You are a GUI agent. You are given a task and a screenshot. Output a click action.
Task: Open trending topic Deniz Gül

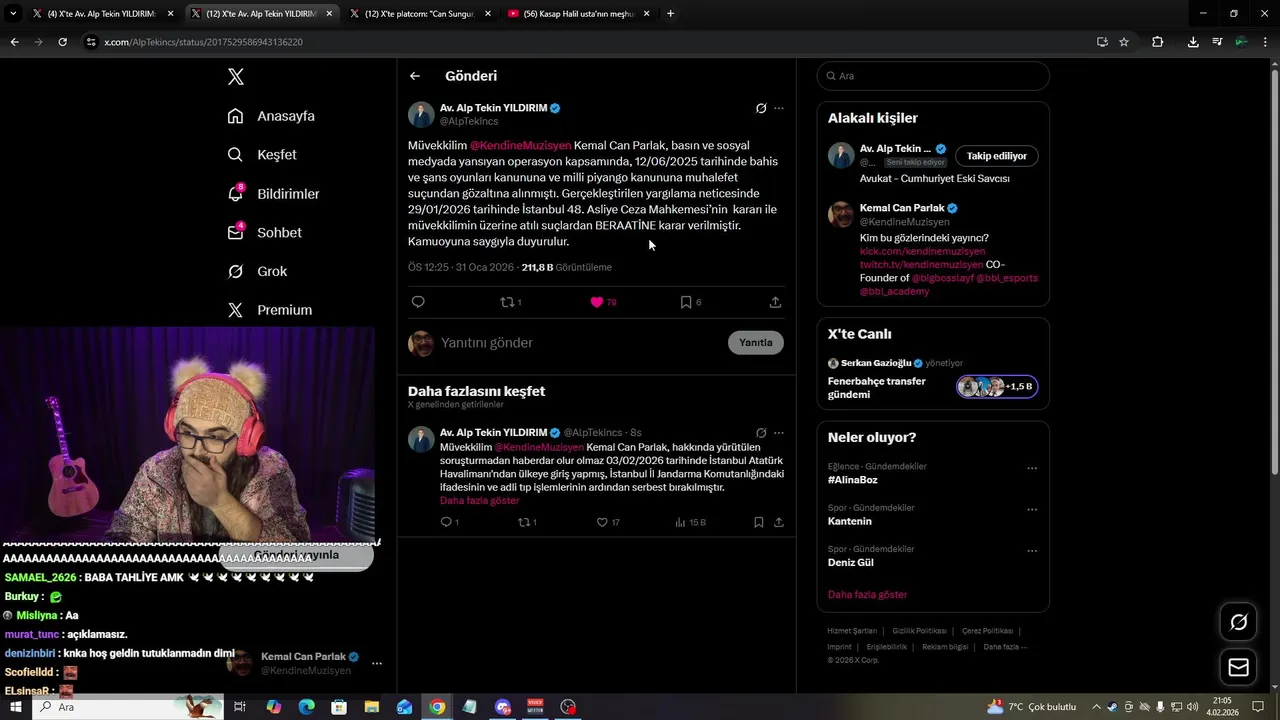851,563
